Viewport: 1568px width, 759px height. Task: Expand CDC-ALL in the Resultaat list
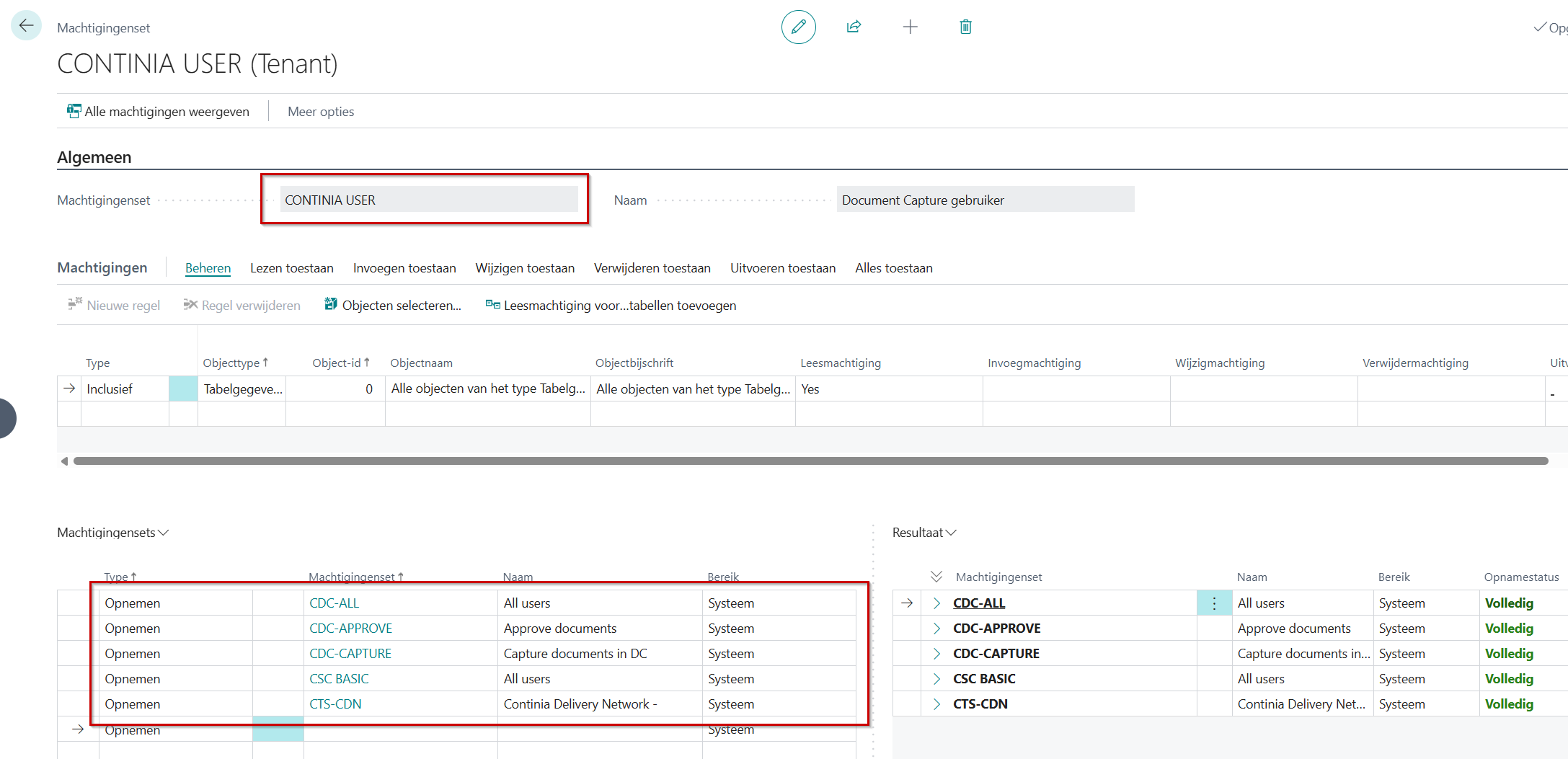[936, 603]
